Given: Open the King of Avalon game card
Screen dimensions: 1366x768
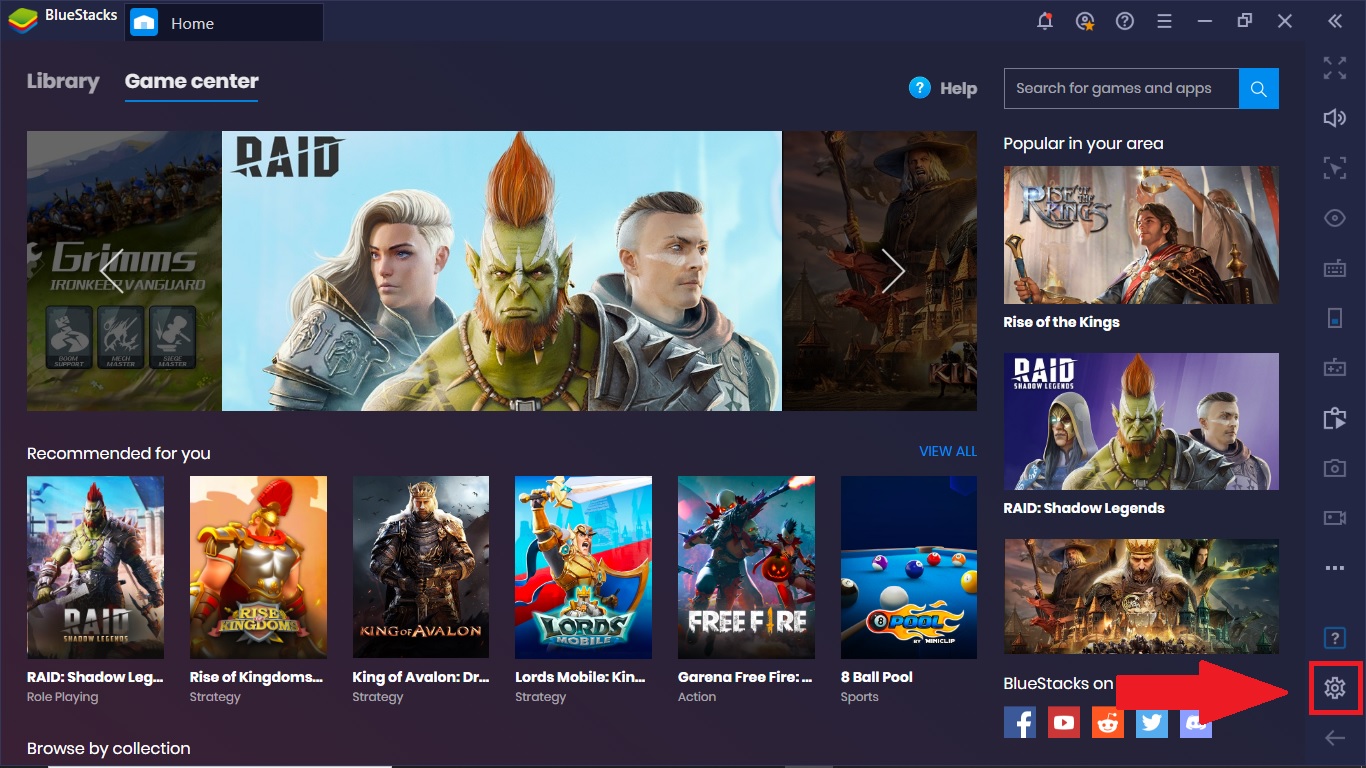Looking at the screenshot, I should [421, 568].
